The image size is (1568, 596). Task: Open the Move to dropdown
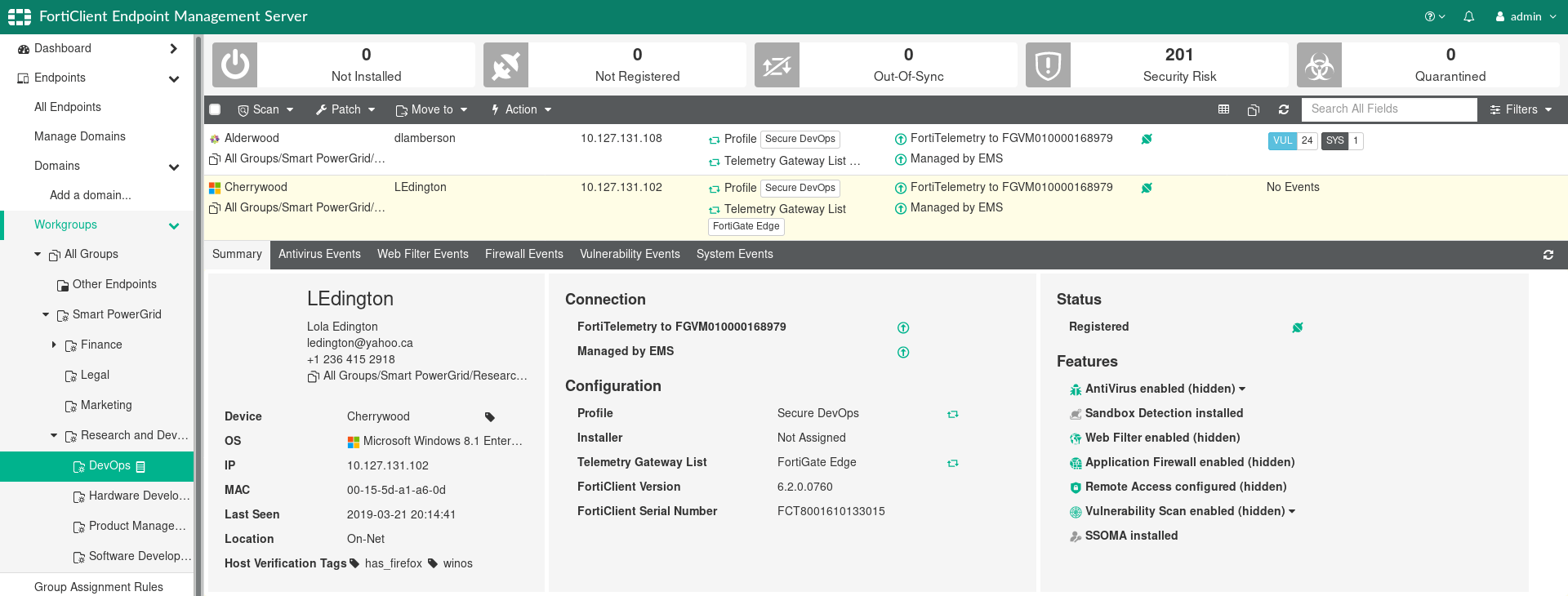[x=431, y=109]
